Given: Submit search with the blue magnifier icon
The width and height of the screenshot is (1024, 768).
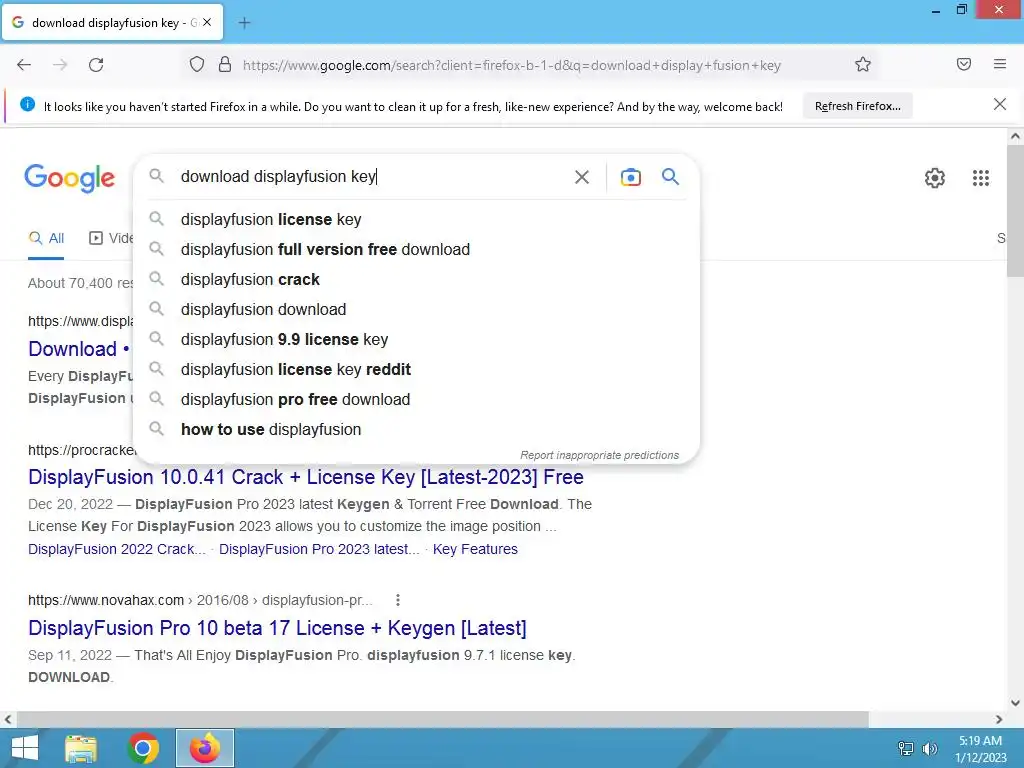Looking at the screenshot, I should click(670, 176).
